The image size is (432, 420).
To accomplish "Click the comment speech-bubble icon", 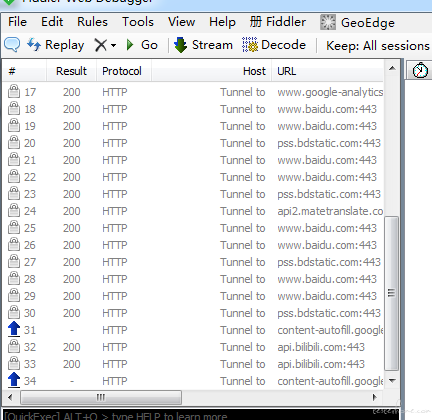I will coord(12,45).
